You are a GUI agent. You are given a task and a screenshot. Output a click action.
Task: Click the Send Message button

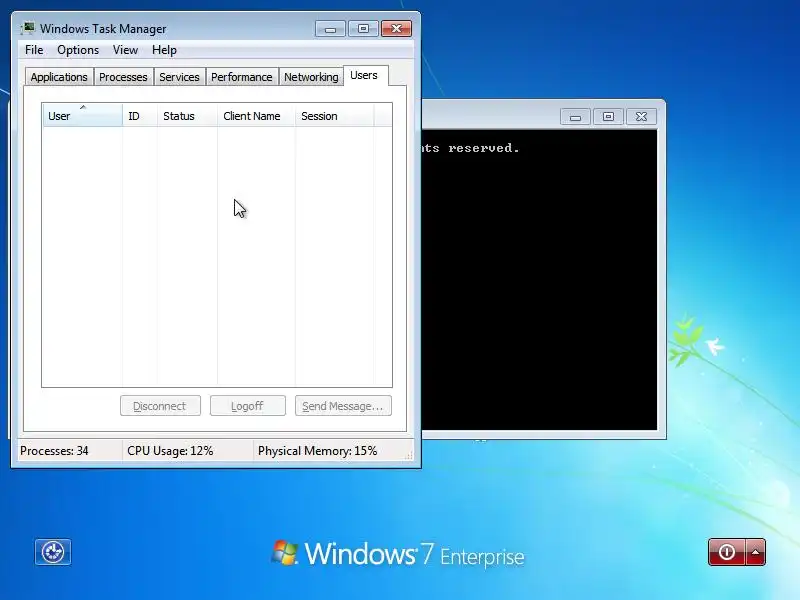pos(343,406)
